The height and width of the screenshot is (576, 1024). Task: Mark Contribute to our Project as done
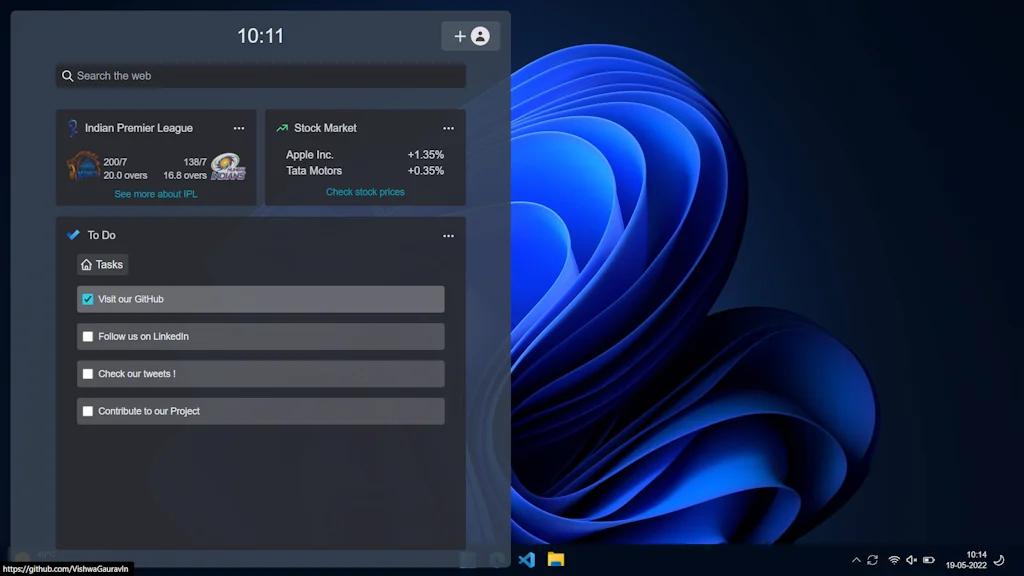88,411
